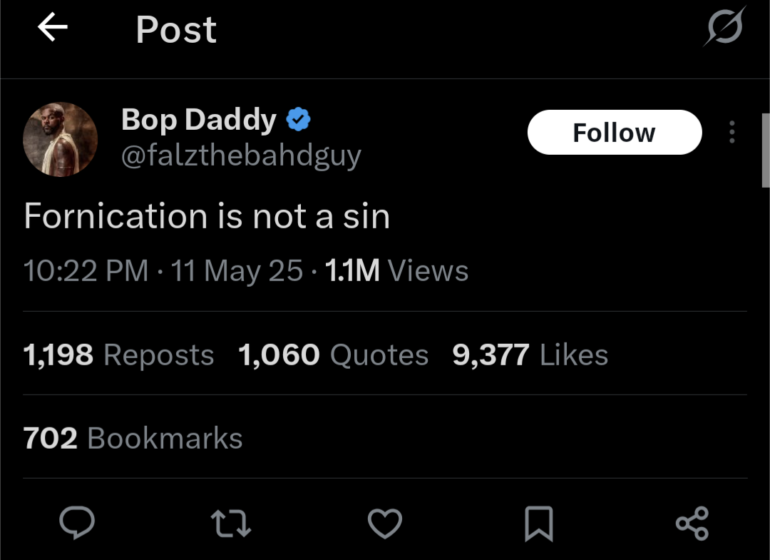The width and height of the screenshot is (770, 560).
Task: View the 1,198 Reposts list
Action: (x=118, y=354)
